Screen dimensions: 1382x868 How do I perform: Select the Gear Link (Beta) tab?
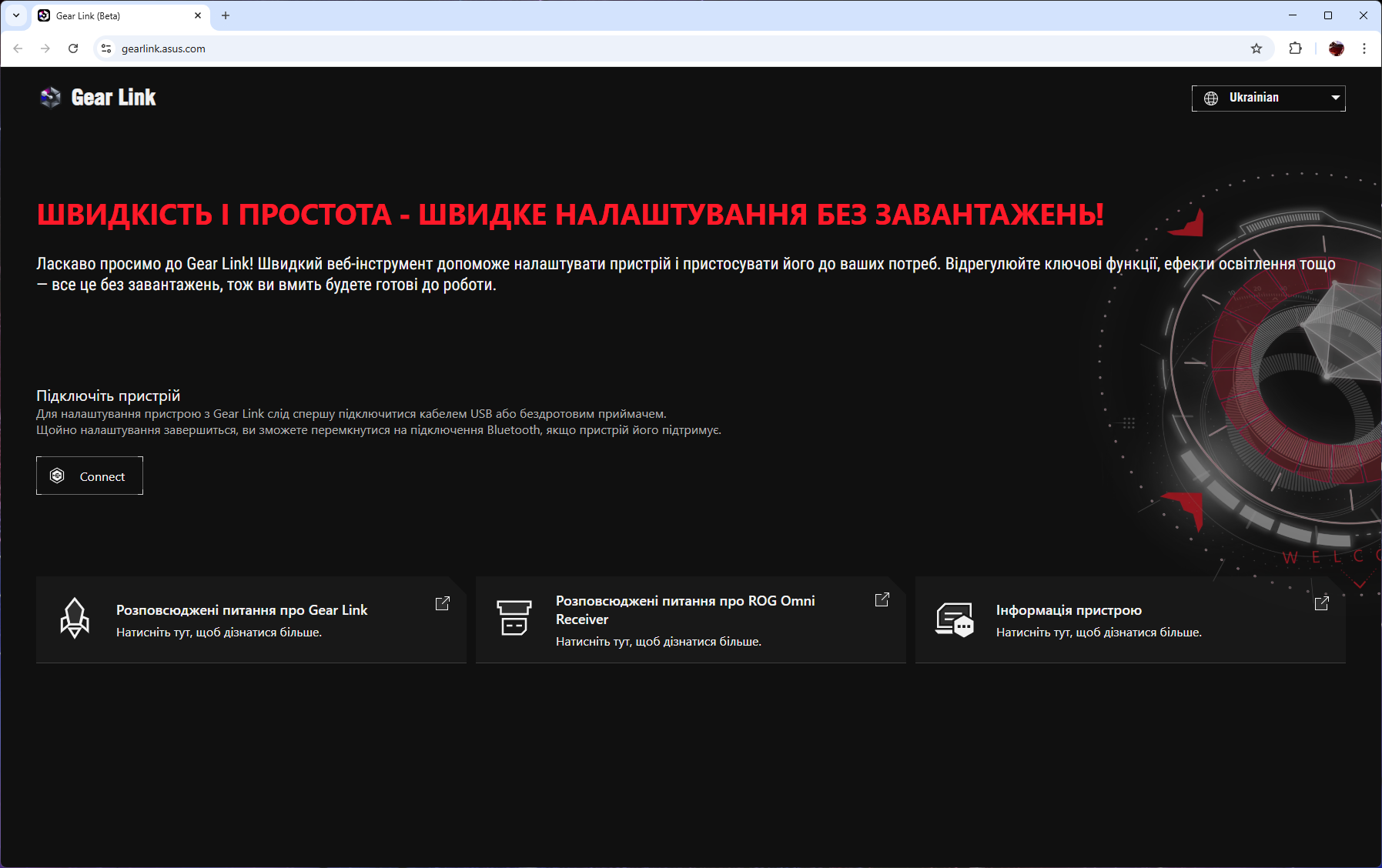coord(120,16)
